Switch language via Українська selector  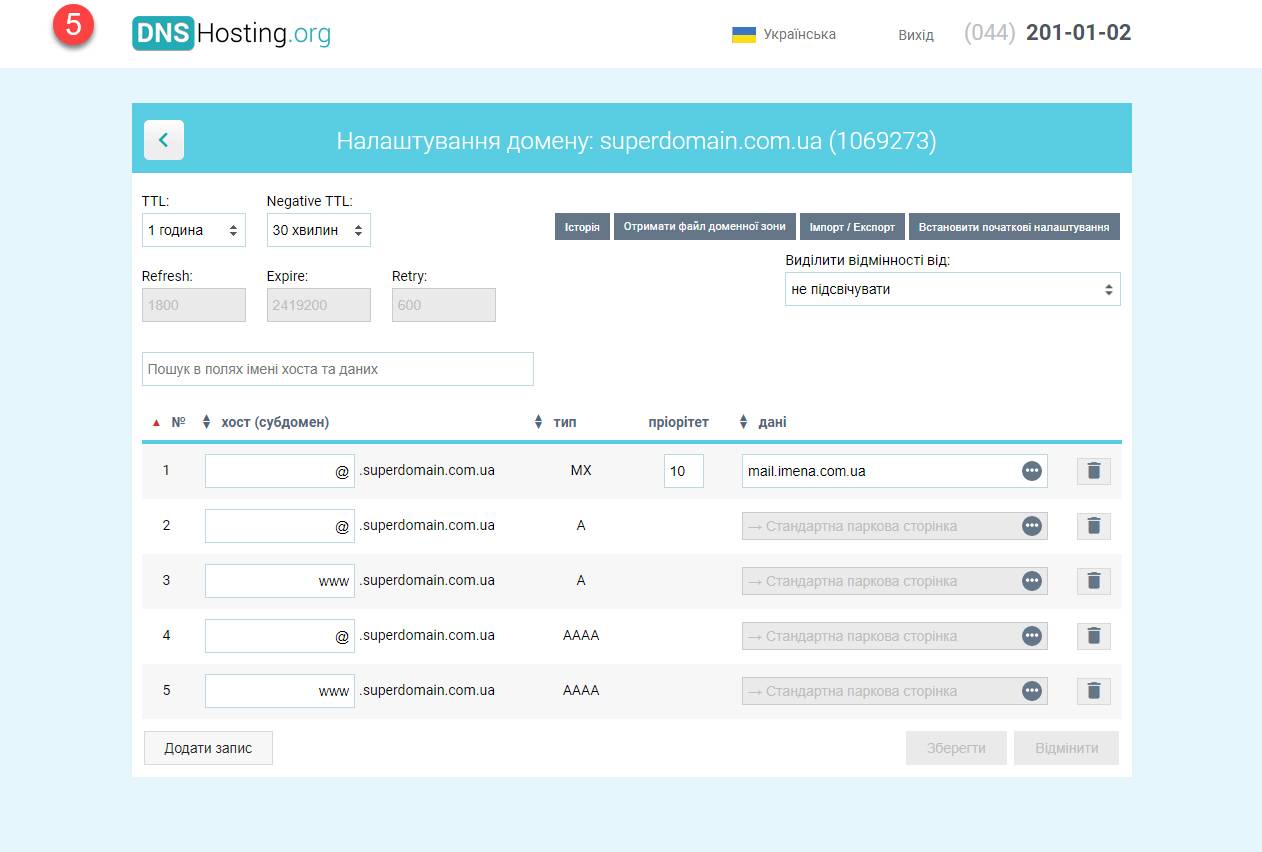point(784,35)
